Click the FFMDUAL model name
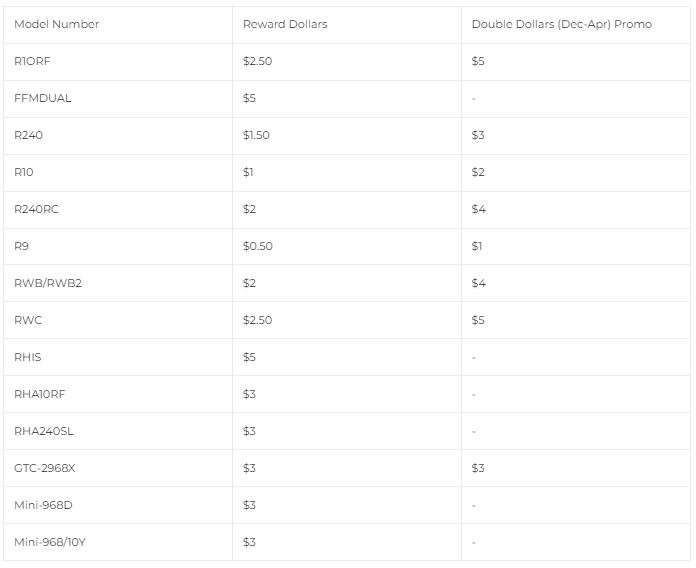The width and height of the screenshot is (696, 568). coord(43,98)
